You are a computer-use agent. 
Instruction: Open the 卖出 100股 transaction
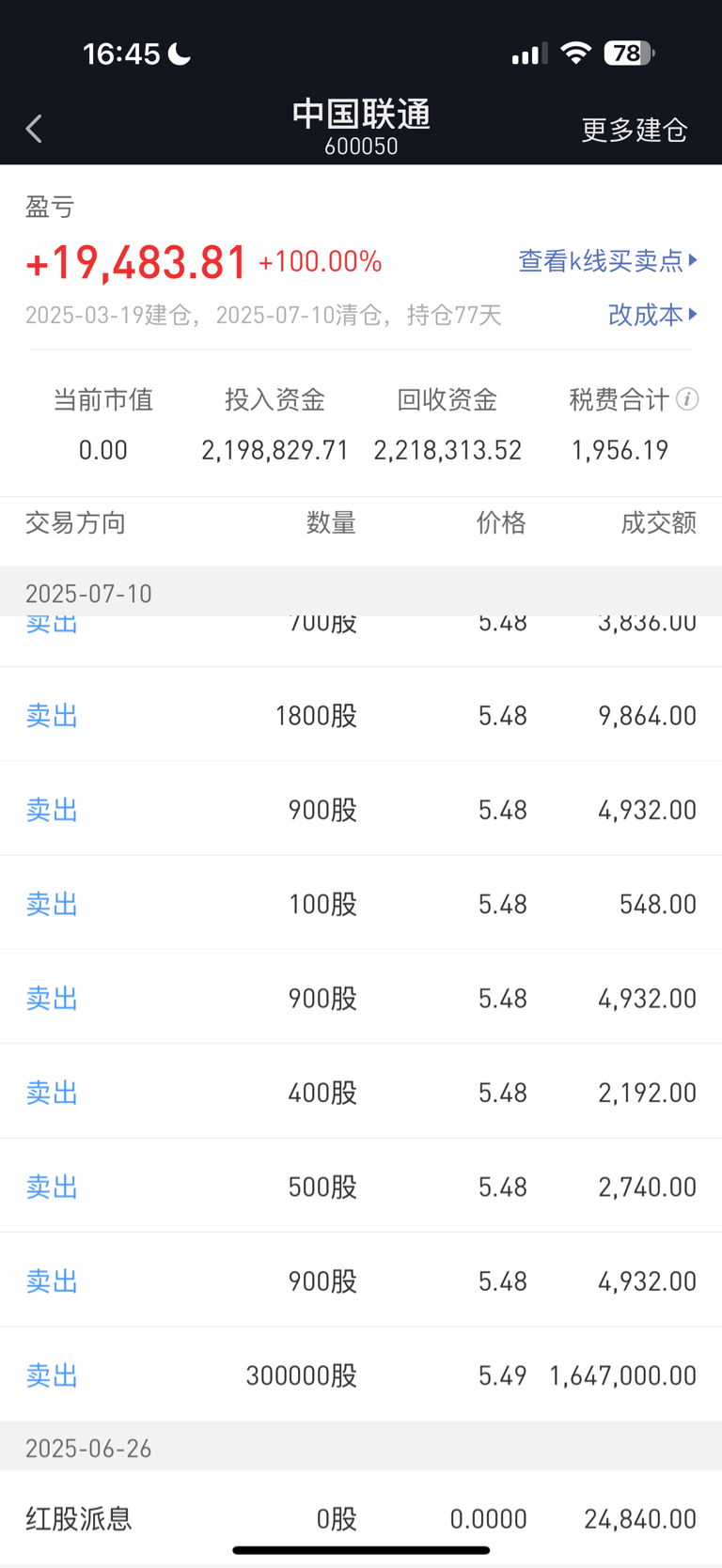point(361,903)
